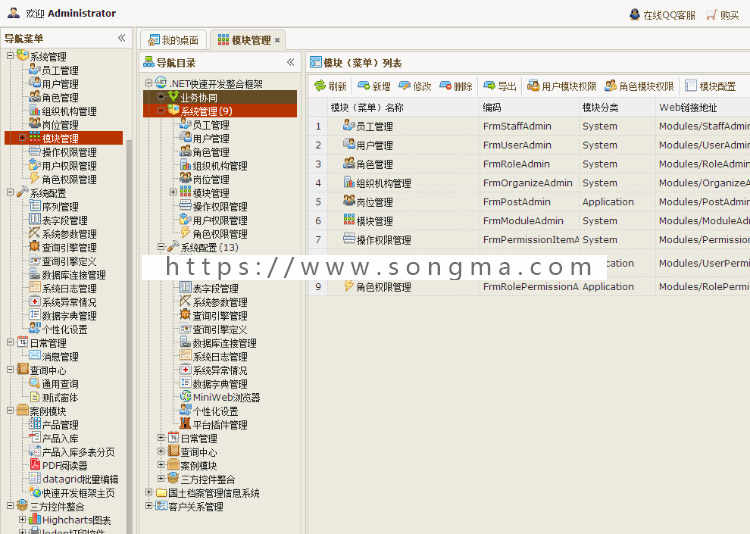Select highlighted 模块管理 in left menu
This screenshot has width=750, height=534.
(64, 138)
